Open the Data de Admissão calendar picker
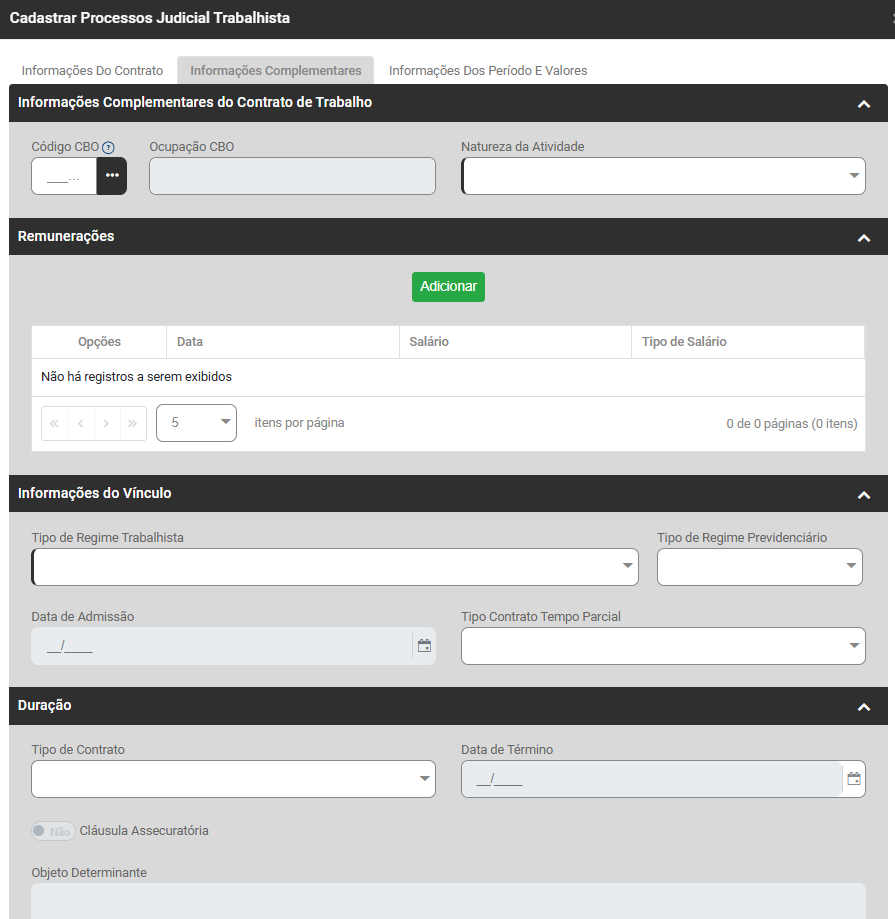This screenshot has width=895, height=919. [x=424, y=646]
